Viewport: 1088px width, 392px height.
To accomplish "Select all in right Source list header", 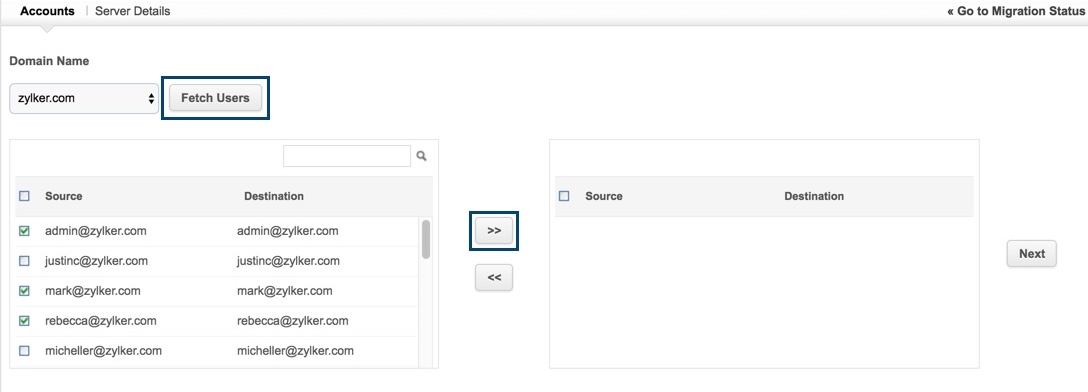I will [564, 196].
